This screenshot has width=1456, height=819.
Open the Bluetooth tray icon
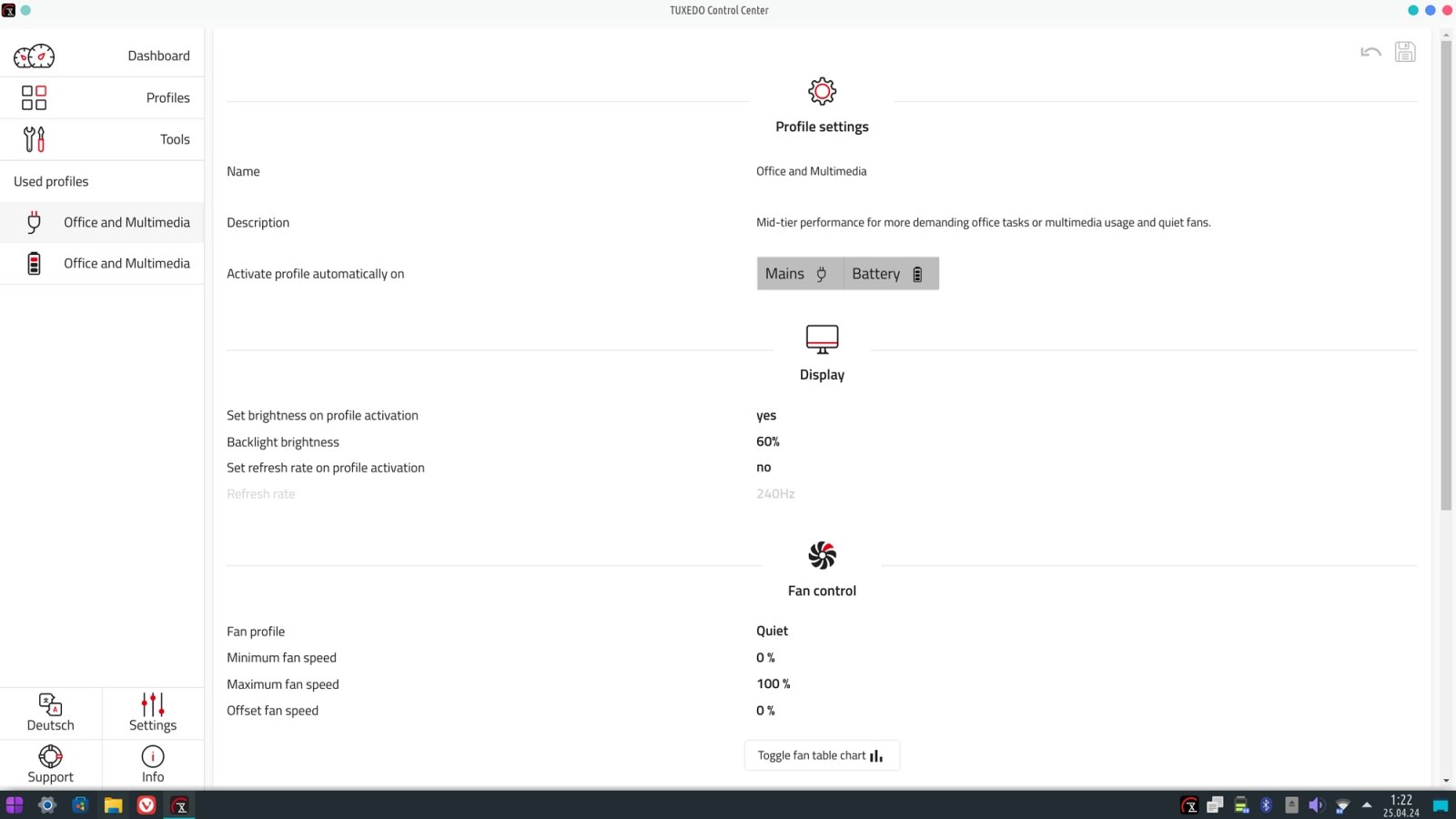[1266, 805]
